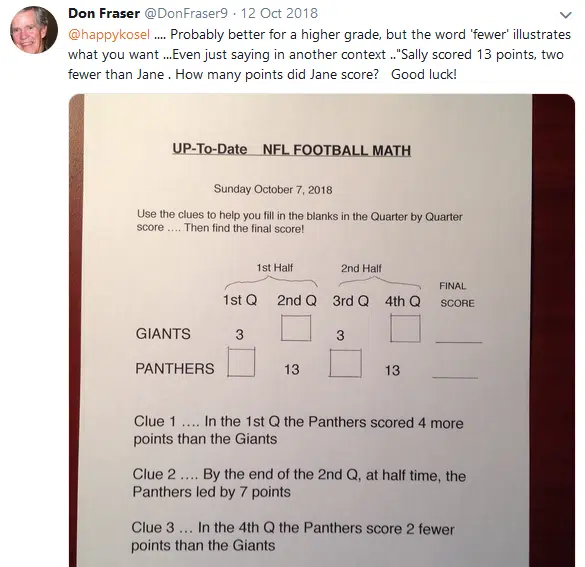Open Don Fraser's profile avatar
The image size is (585, 567).
point(34,30)
